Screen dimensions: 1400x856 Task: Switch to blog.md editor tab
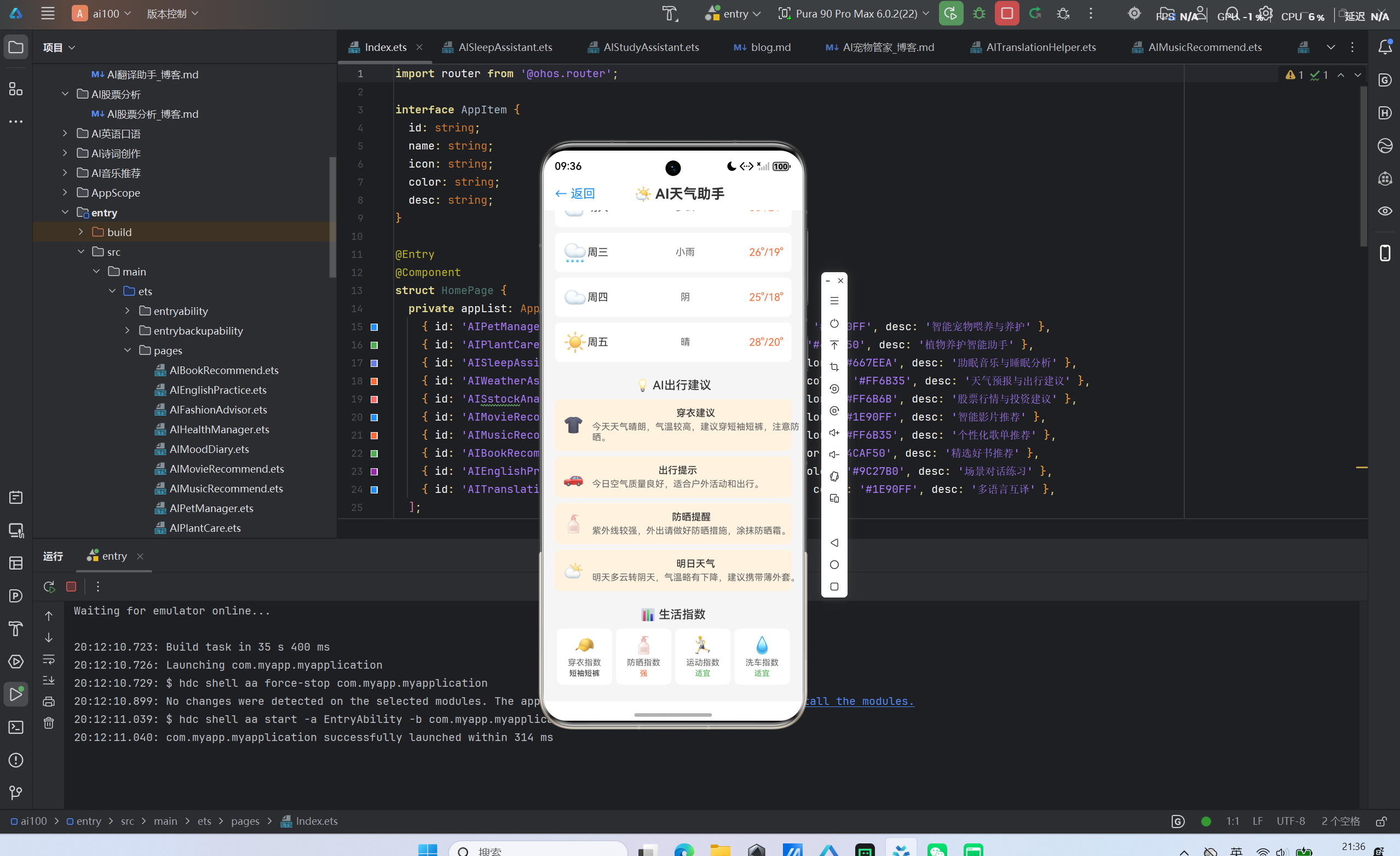click(x=762, y=47)
